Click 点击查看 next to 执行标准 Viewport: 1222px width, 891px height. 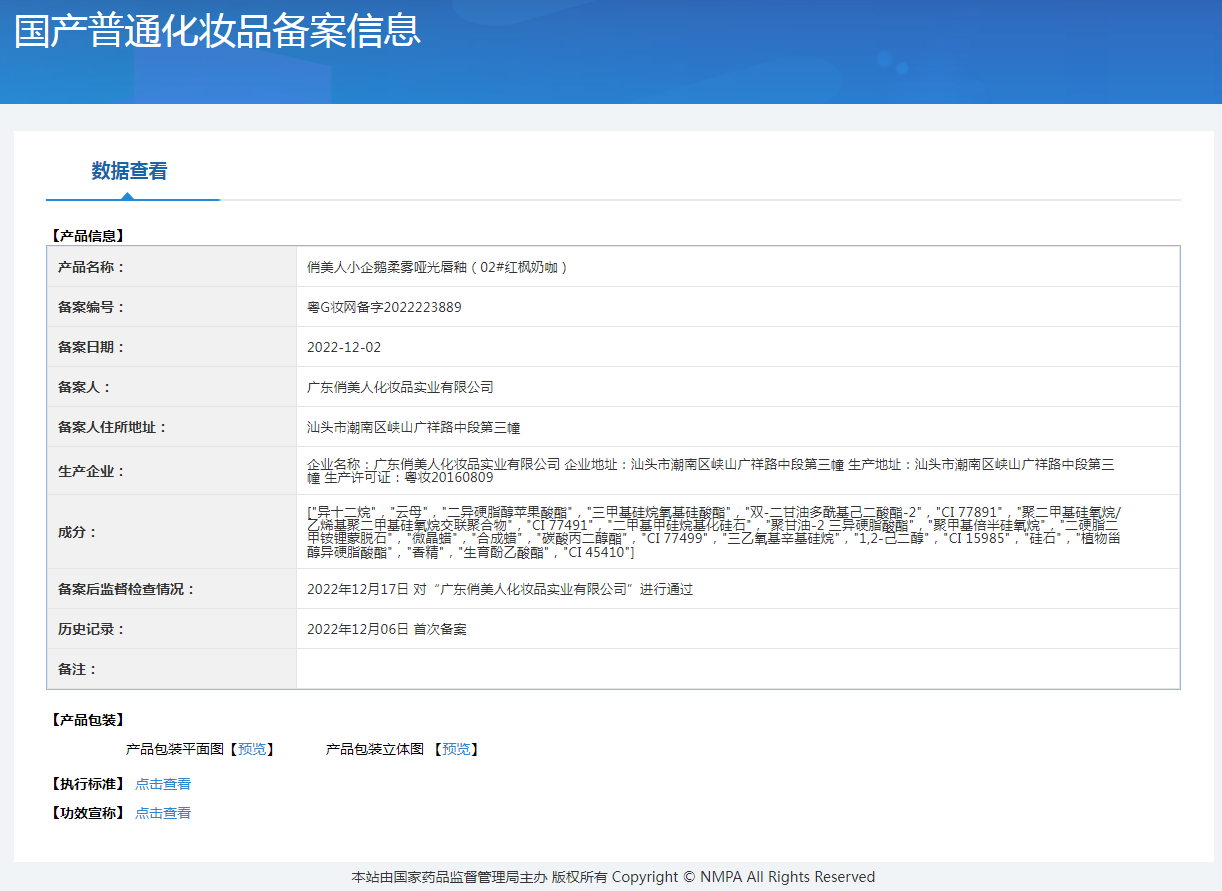click(x=163, y=784)
